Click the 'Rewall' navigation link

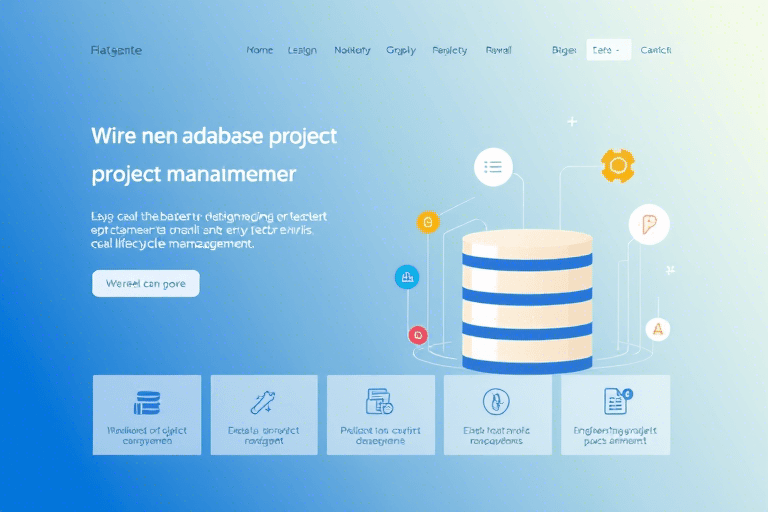(498, 50)
